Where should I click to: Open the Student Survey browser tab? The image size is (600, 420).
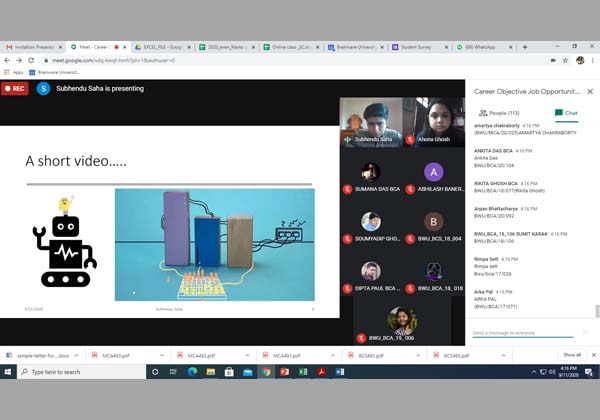(419, 46)
